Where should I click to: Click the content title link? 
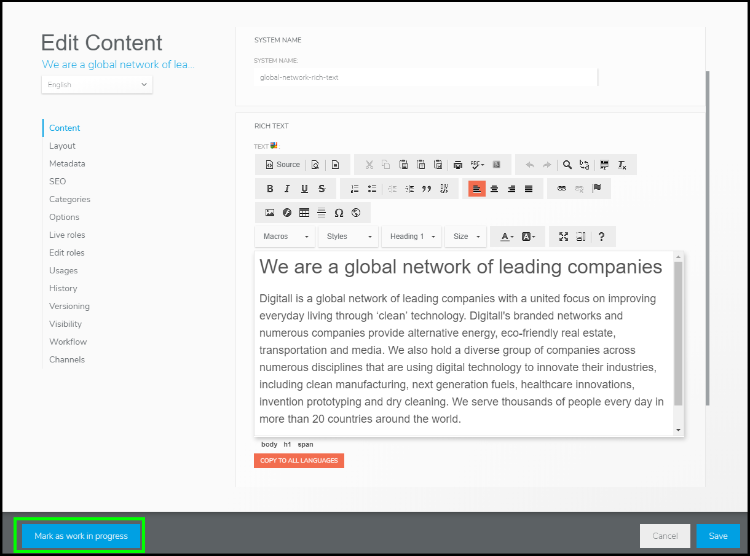point(118,65)
